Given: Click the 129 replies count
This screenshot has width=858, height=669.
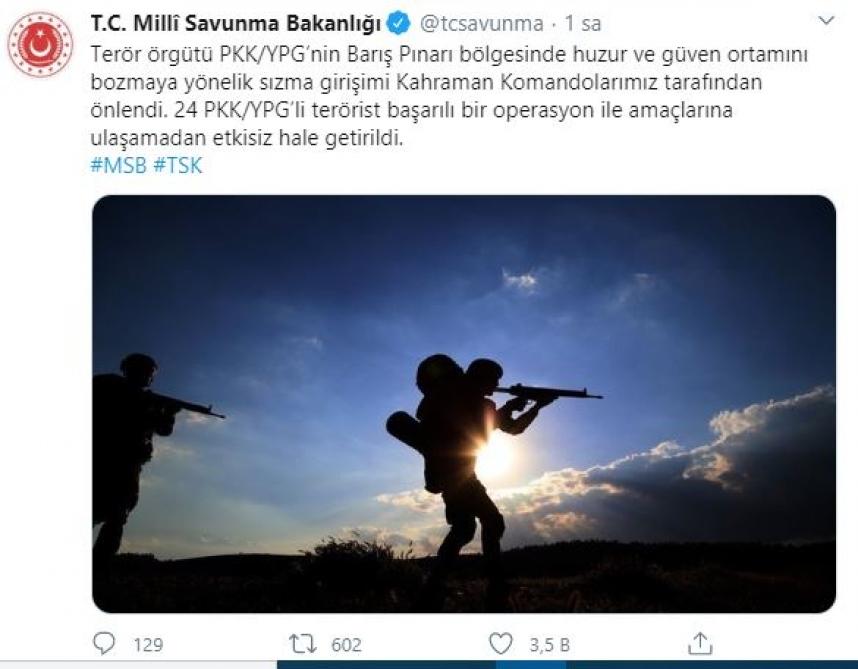Looking at the screenshot, I should (148, 644).
